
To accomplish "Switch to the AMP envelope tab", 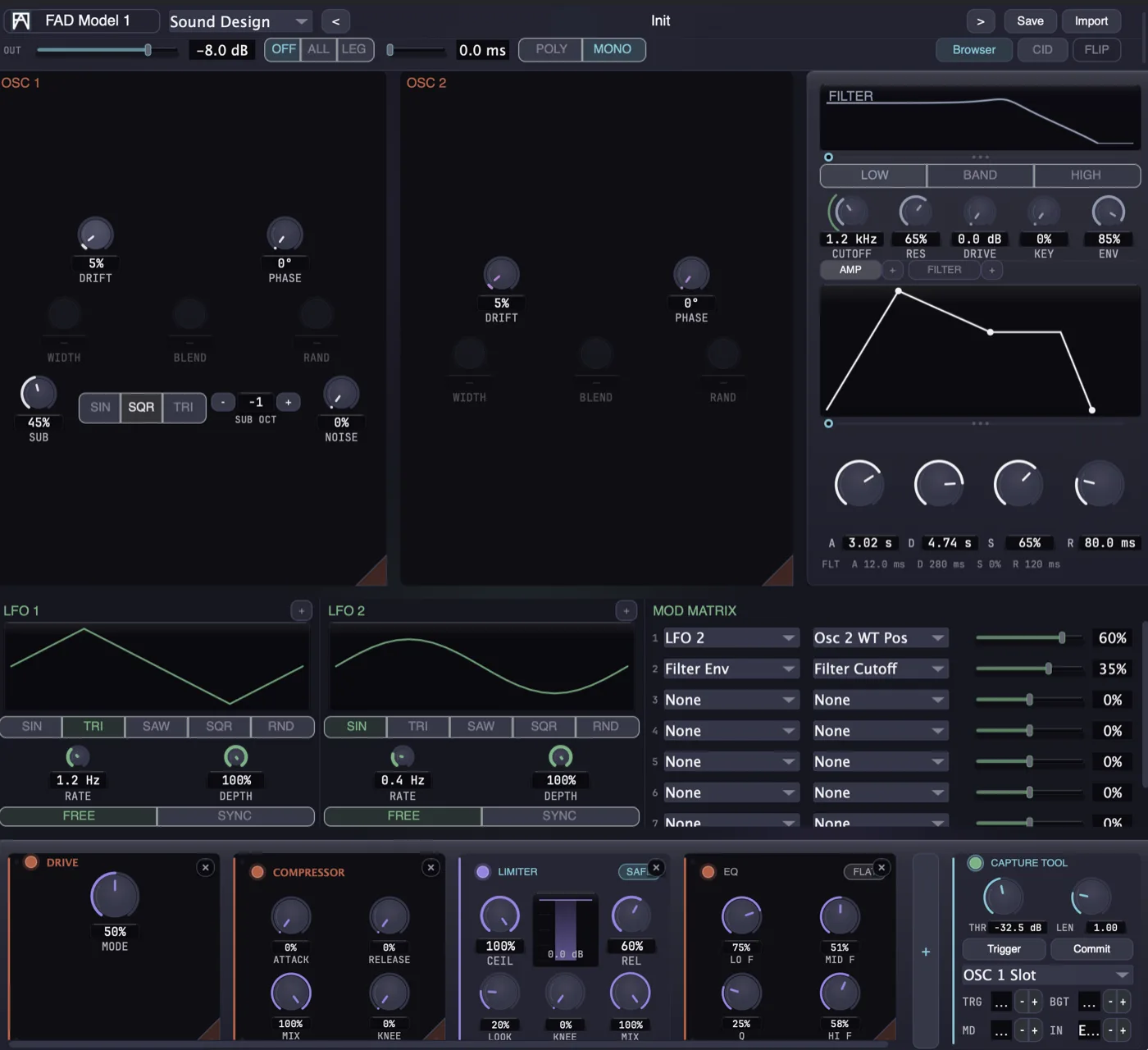I will (x=850, y=270).
